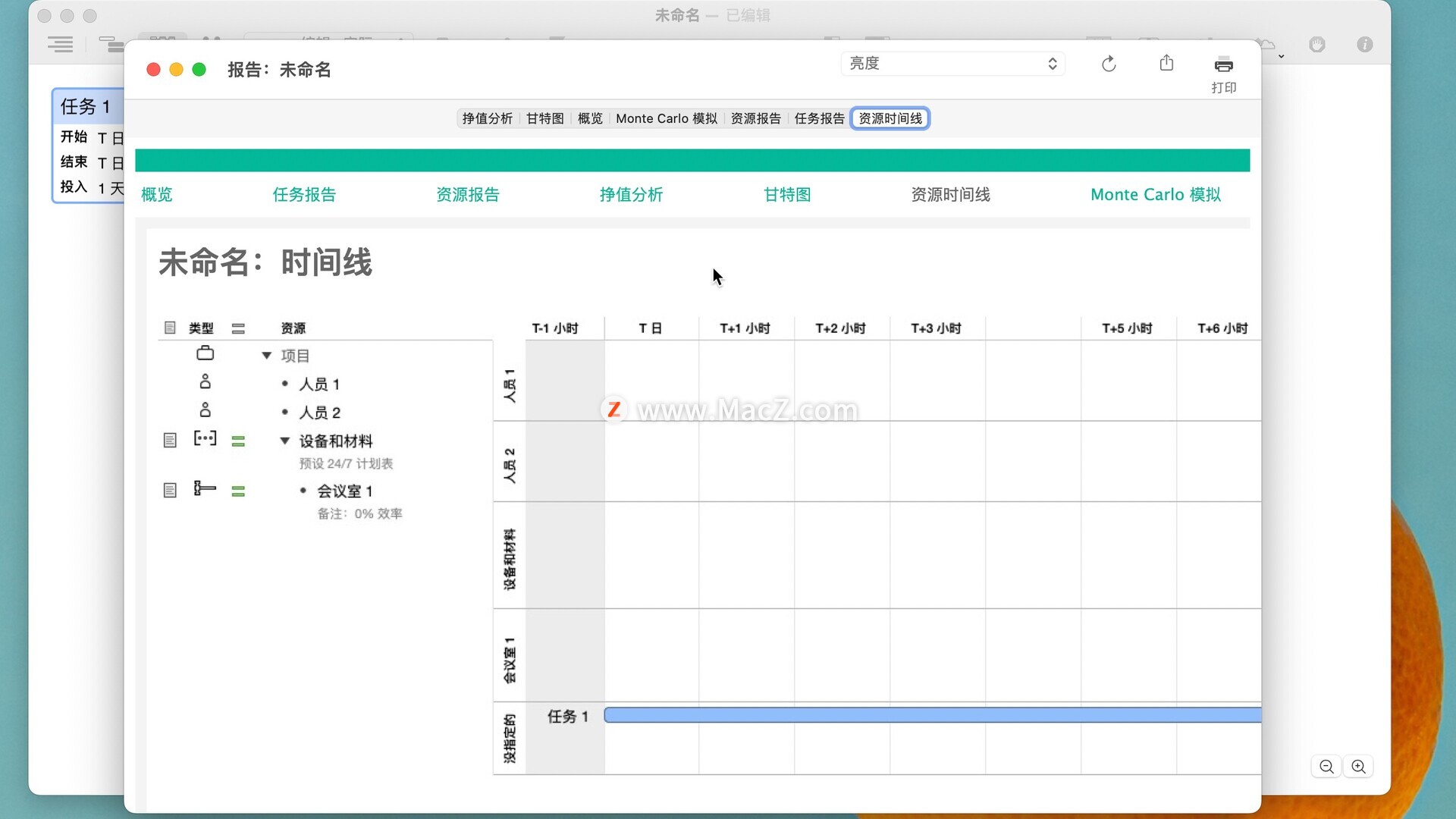The height and width of the screenshot is (819, 1456).
Task: Click the person icon beside 人员 1
Action: [x=205, y=381]
